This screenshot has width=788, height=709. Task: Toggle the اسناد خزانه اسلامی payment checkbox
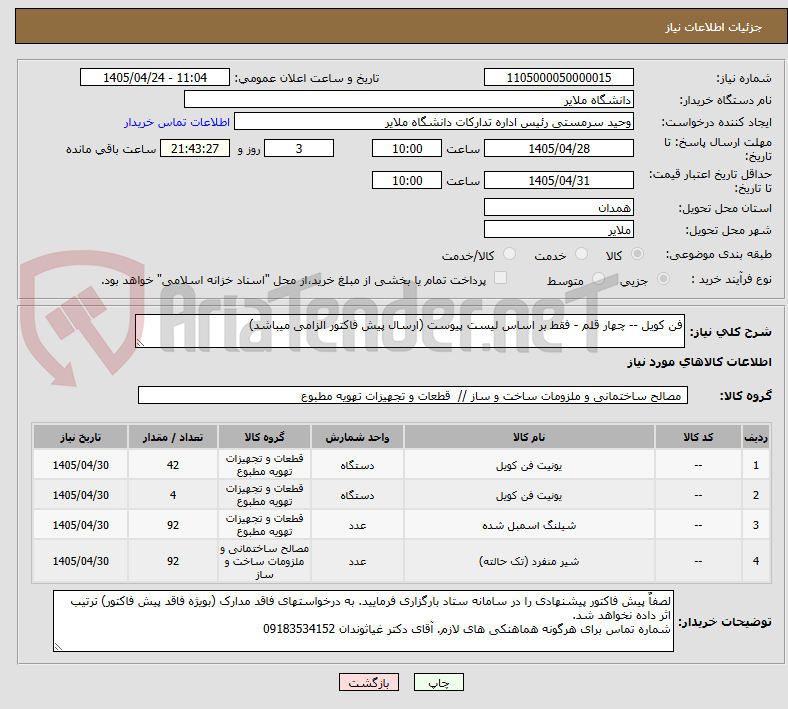pos(501,278)
